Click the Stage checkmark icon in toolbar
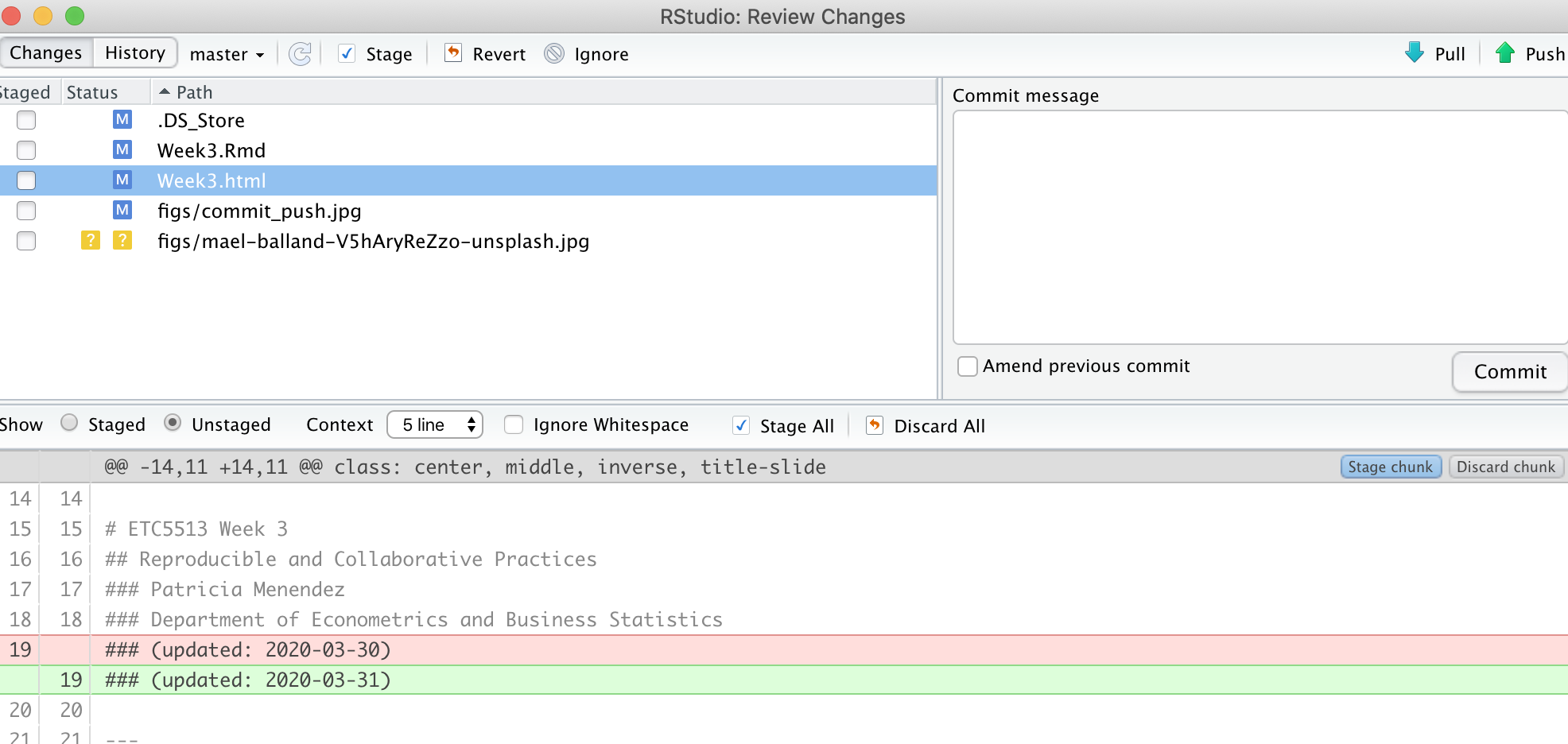The image size is (1568, 744). click(x=347, y=54)
